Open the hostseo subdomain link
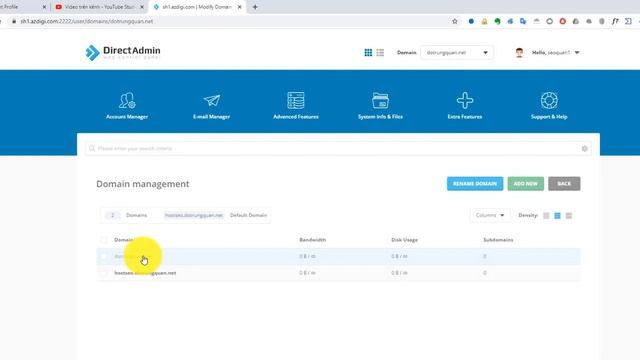 pyautogui.click(x=145, y=273)
